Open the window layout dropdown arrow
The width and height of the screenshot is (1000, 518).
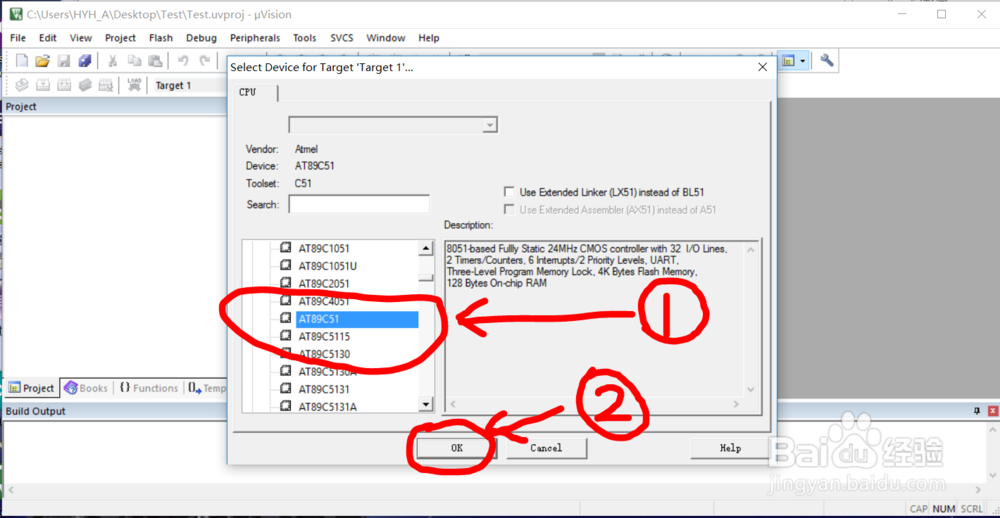(x=803, y=61)
